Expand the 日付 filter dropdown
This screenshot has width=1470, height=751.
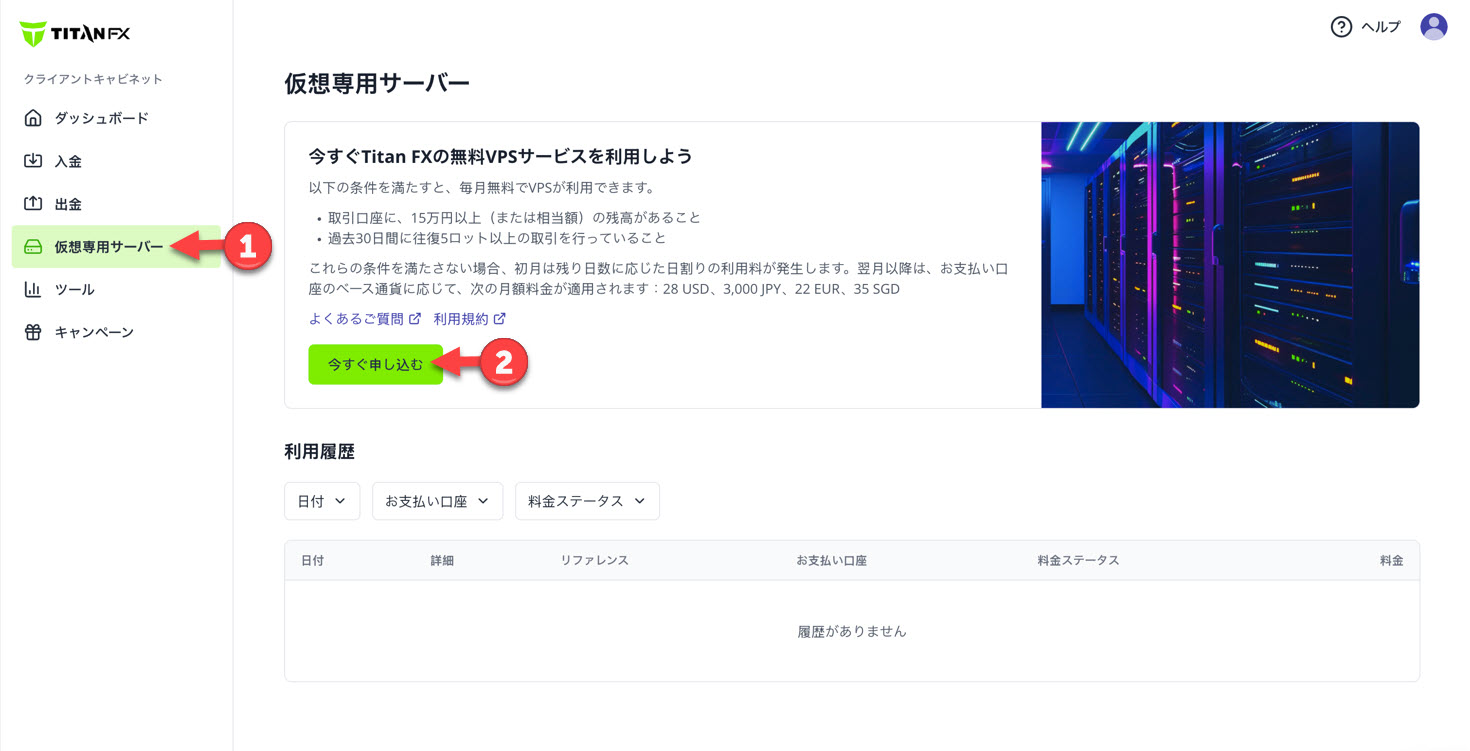pos(322,501)
